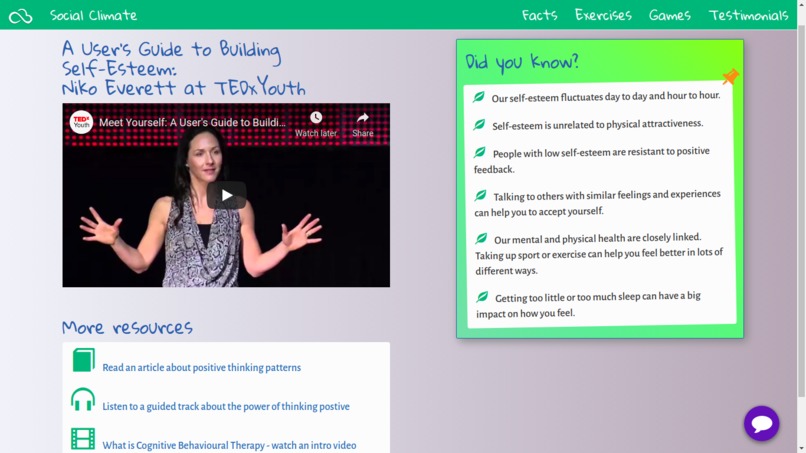Image resolution: width=806 pixels, height=453 pixels.
Task: Click text 'Self-esteem is unrelated to physical attractiveness.'
Action: pos(597,124)
